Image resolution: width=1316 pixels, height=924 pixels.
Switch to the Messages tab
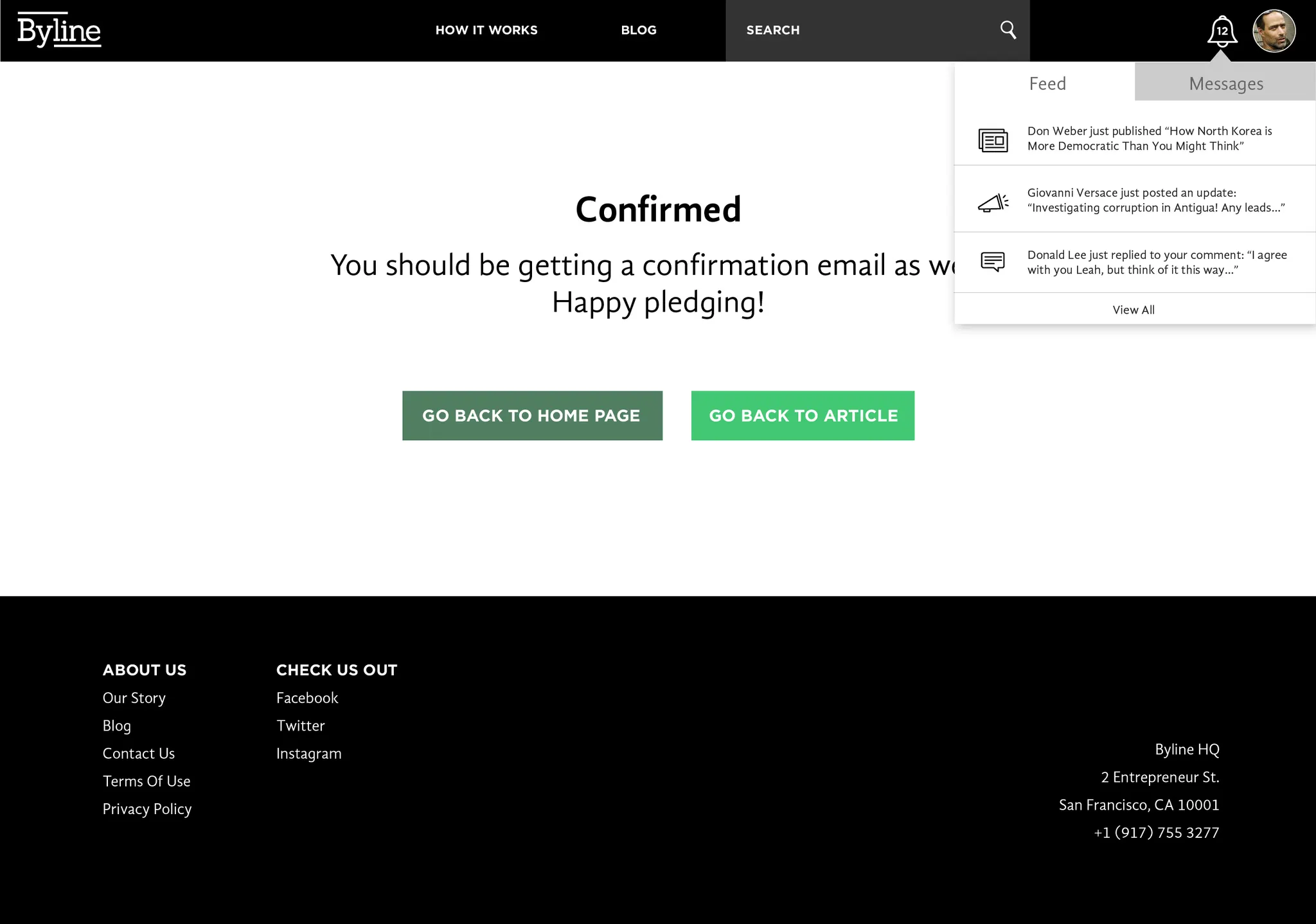[x=1225, y=84]
